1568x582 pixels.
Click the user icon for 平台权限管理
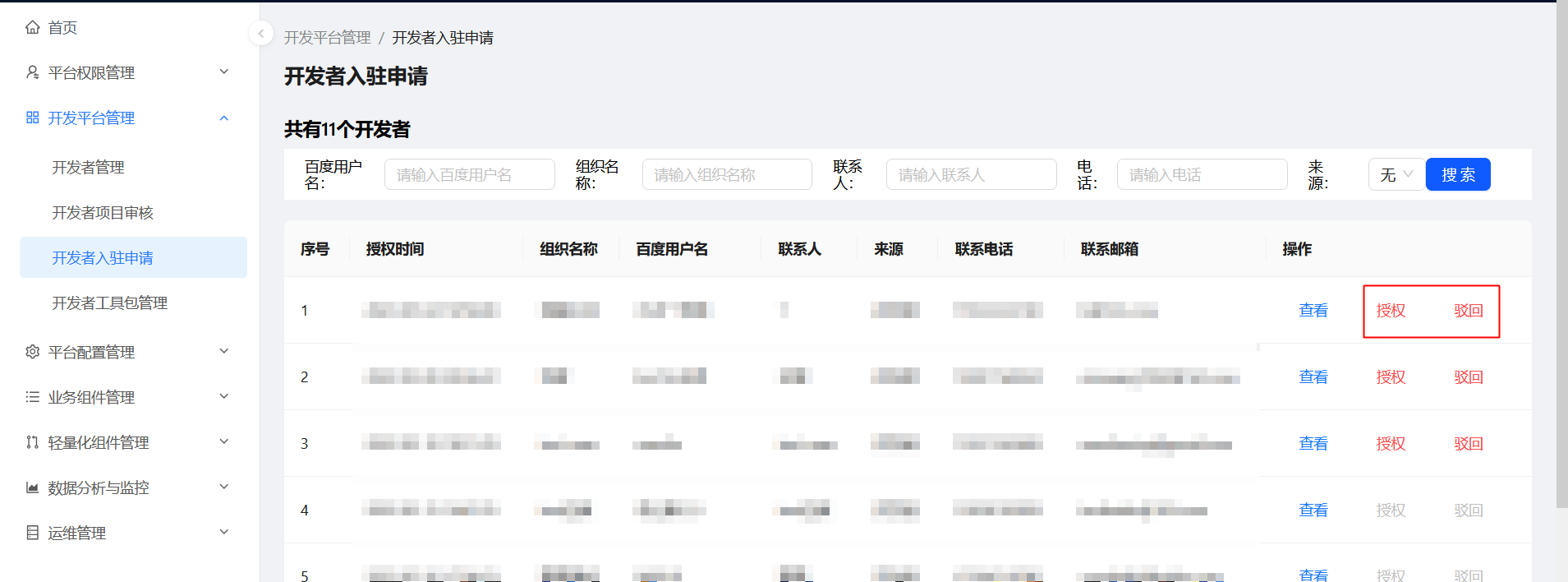33,72
